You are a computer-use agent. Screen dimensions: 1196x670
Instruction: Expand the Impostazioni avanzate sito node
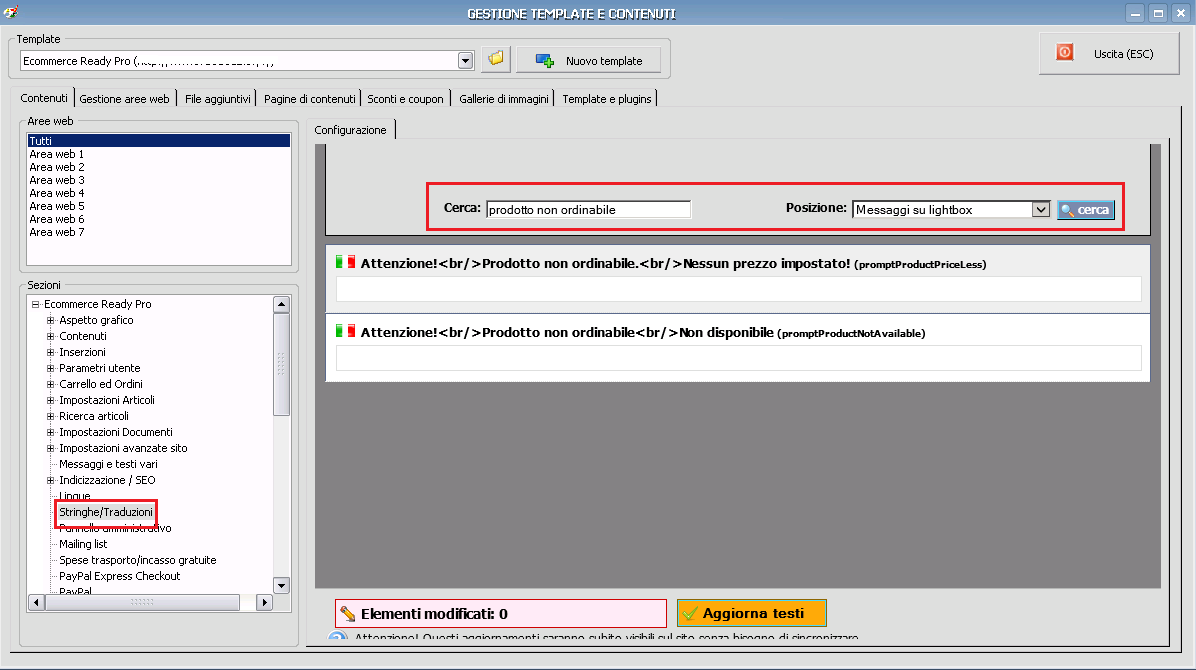(50, 448)
